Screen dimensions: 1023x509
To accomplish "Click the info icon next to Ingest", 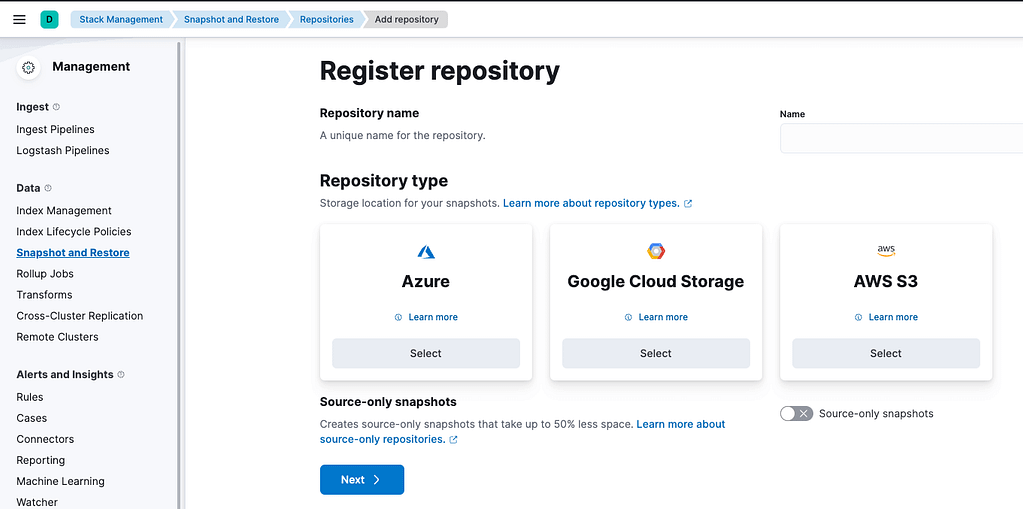I will (56, 107).
